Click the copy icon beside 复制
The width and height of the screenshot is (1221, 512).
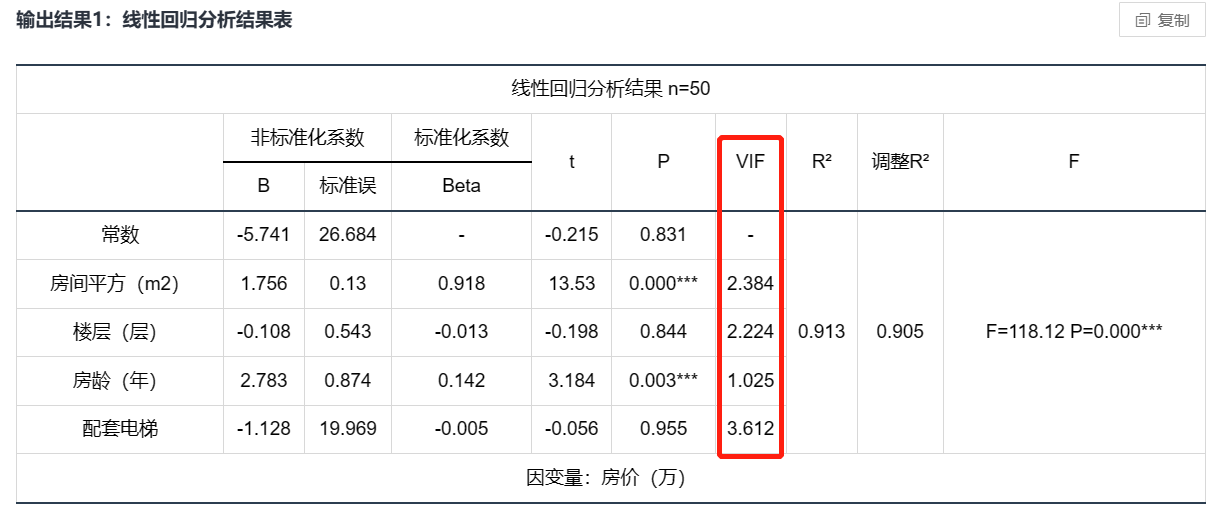pos(1142,21)
